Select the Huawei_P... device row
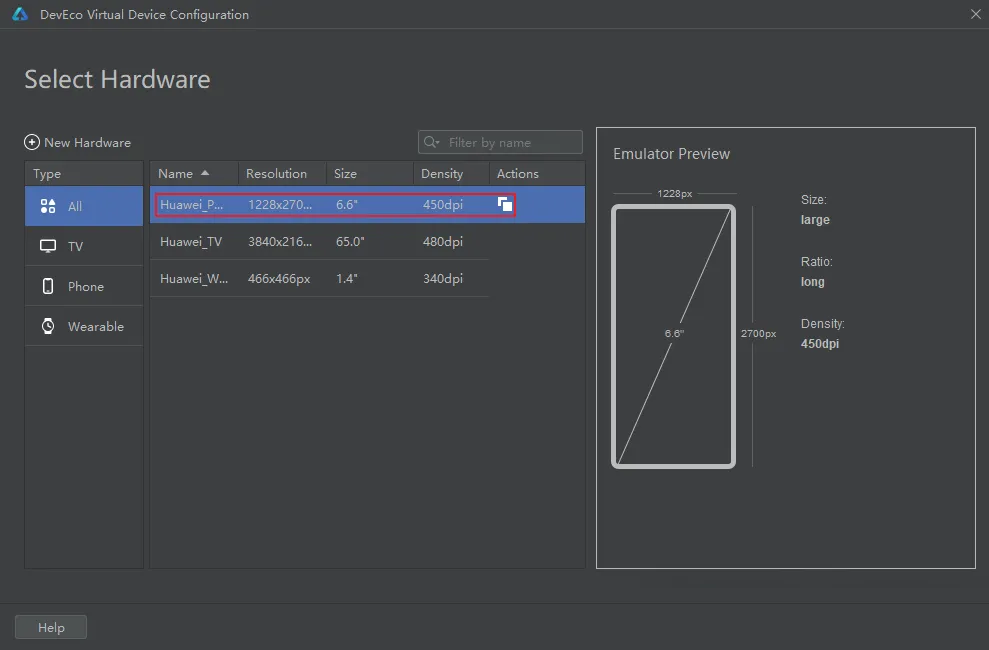The height and width of the screenshot is (650, 989). point(367,204)
